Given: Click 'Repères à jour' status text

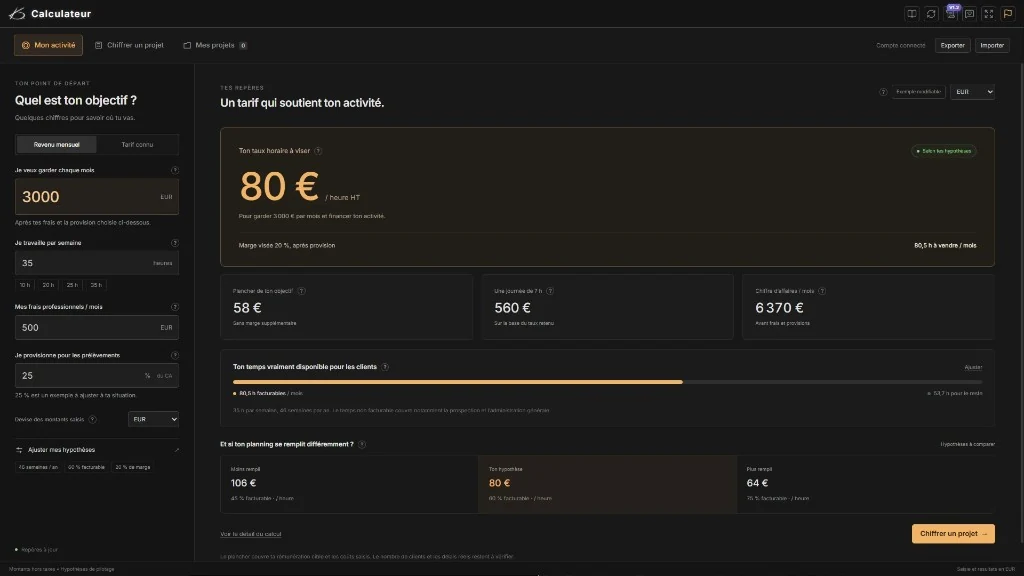Looking at the screenshot, I should pyautogui.click(x=39, y=550).
